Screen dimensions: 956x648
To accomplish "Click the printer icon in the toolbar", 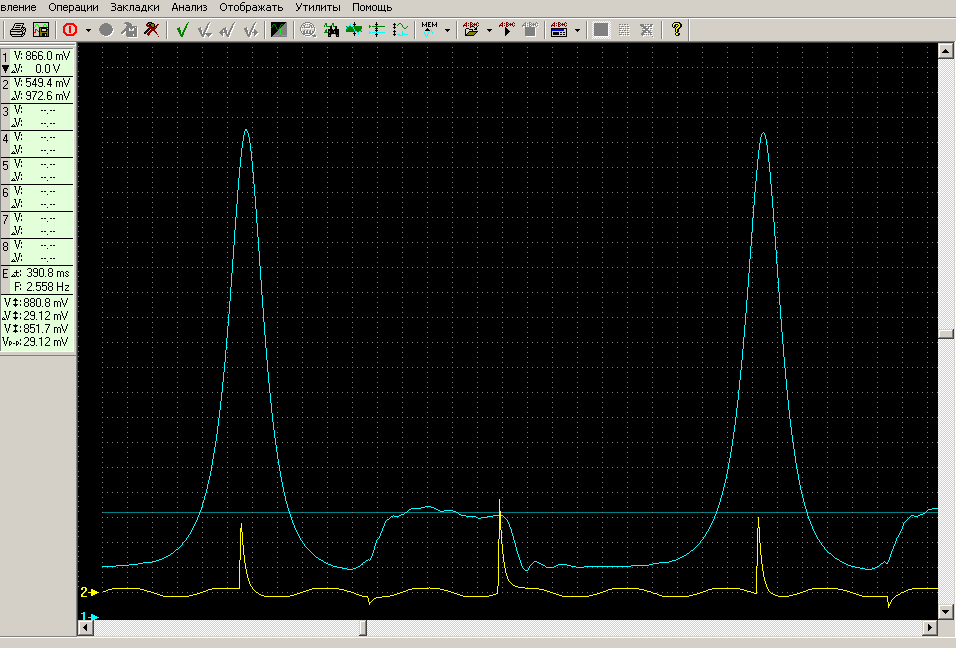I will coord(17,30).
